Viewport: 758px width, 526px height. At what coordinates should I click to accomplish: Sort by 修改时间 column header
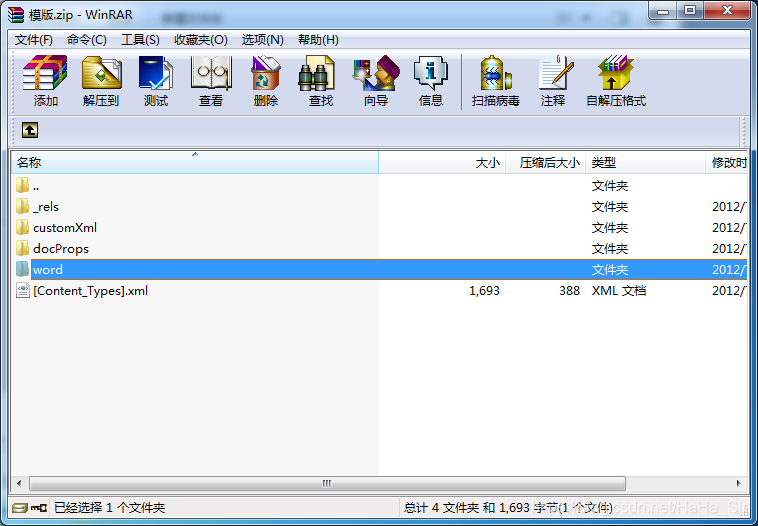727,162
